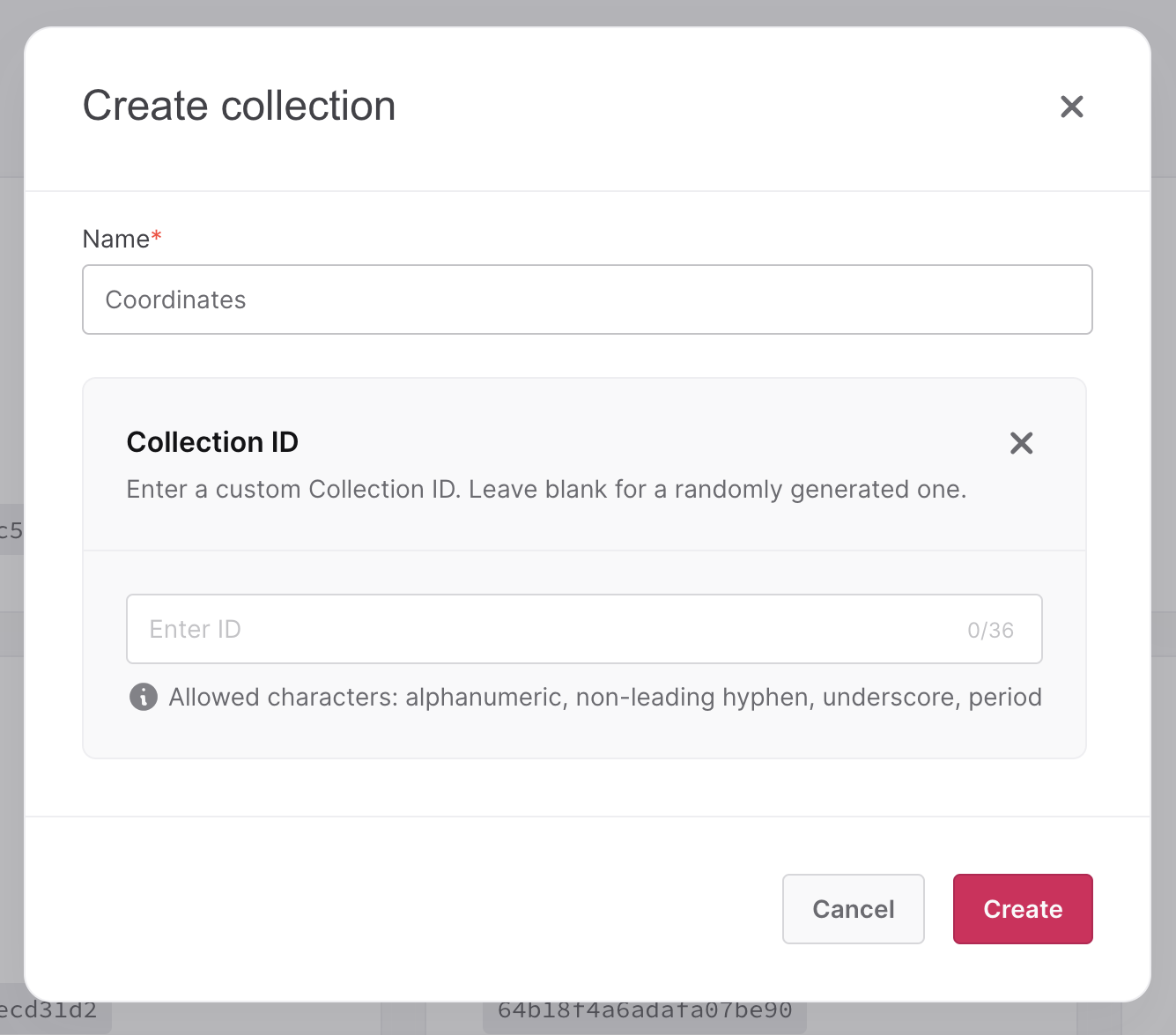Click the info icon beside allowed characters note
Image resolution: width=1176 pixels, height=1035 pixels.
pyautogui.click(x=144, y=697)
